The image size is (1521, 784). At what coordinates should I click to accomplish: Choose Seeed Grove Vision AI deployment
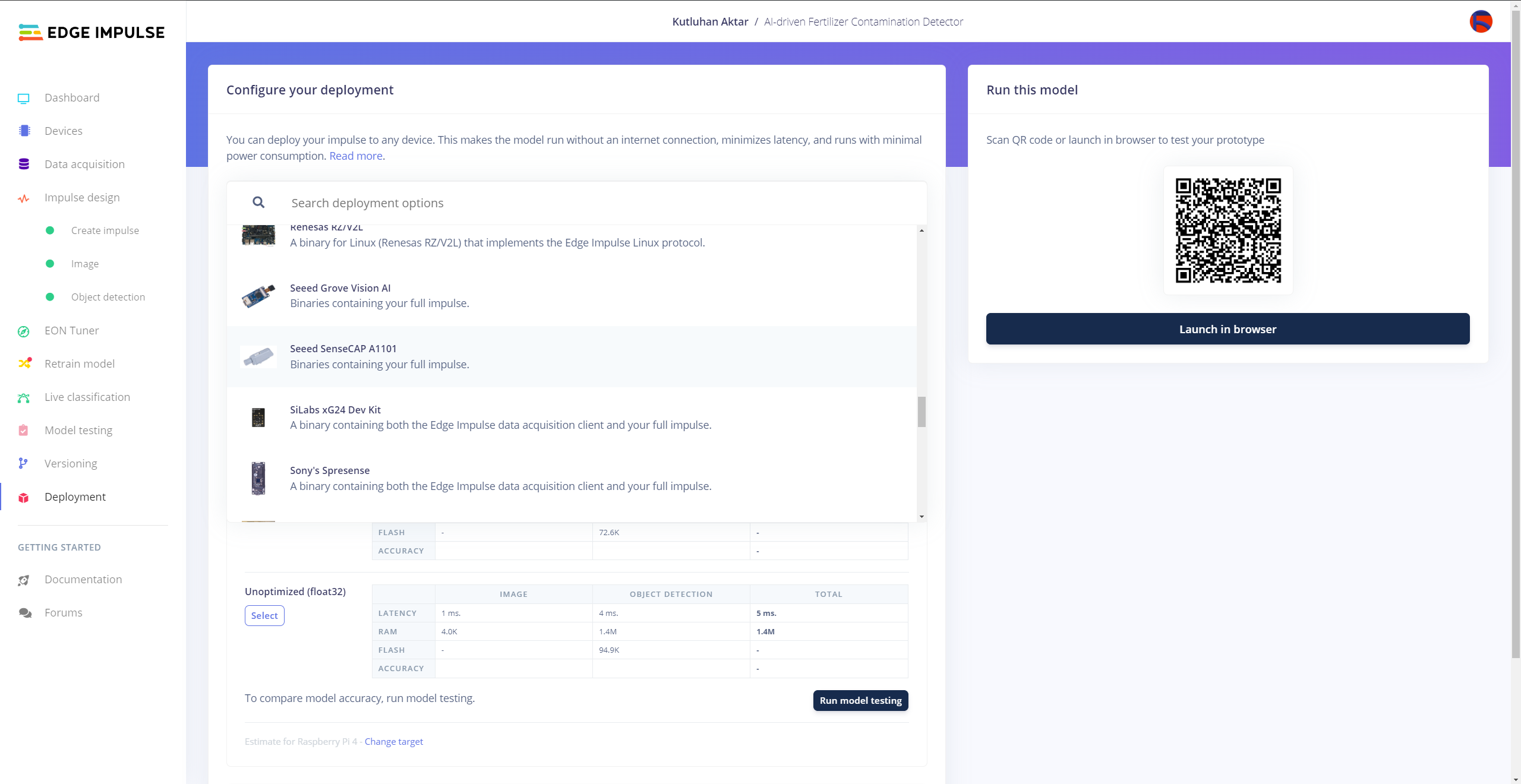coord(340,295)
